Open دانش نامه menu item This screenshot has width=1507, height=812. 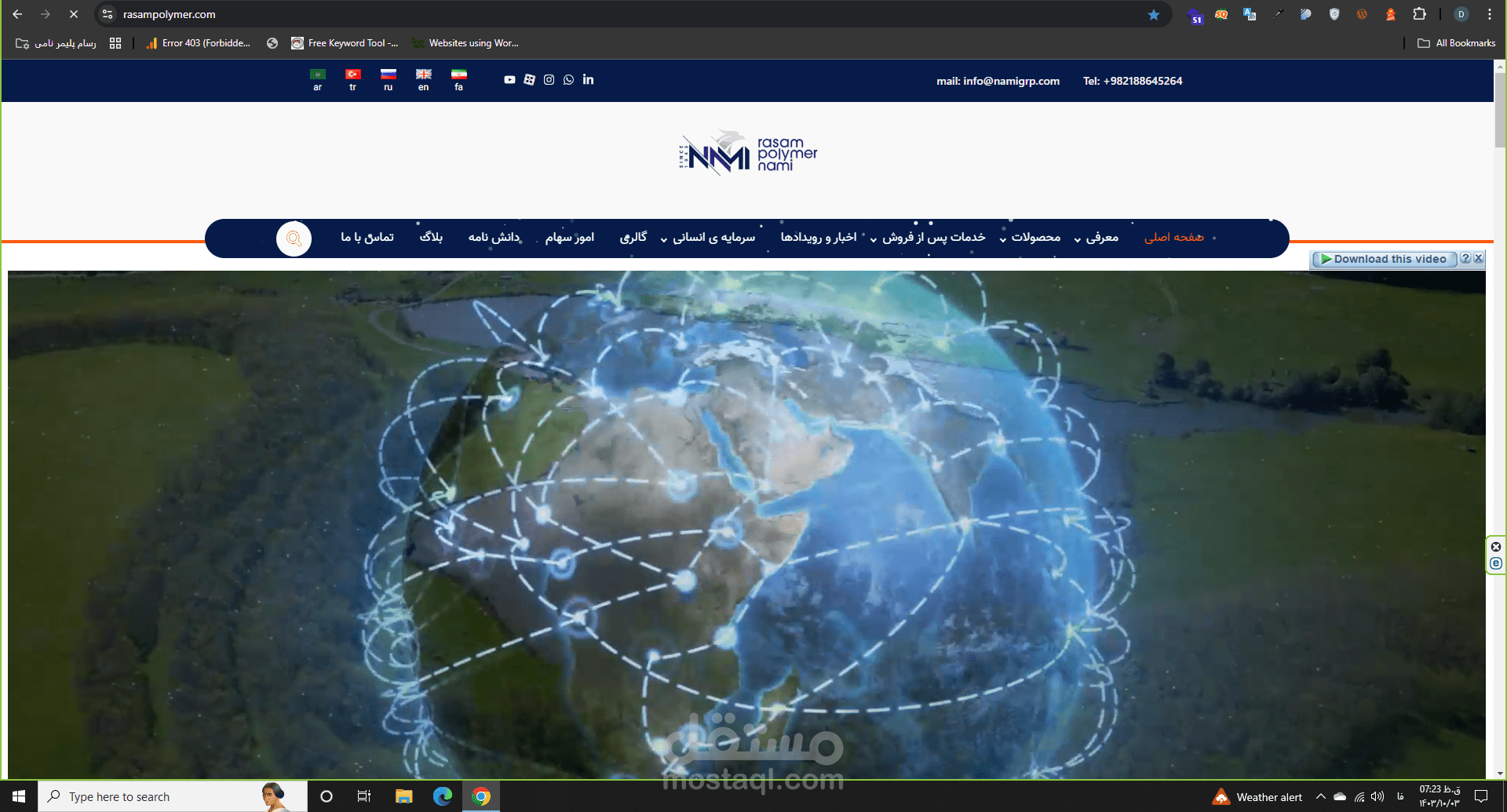point(494,238)
